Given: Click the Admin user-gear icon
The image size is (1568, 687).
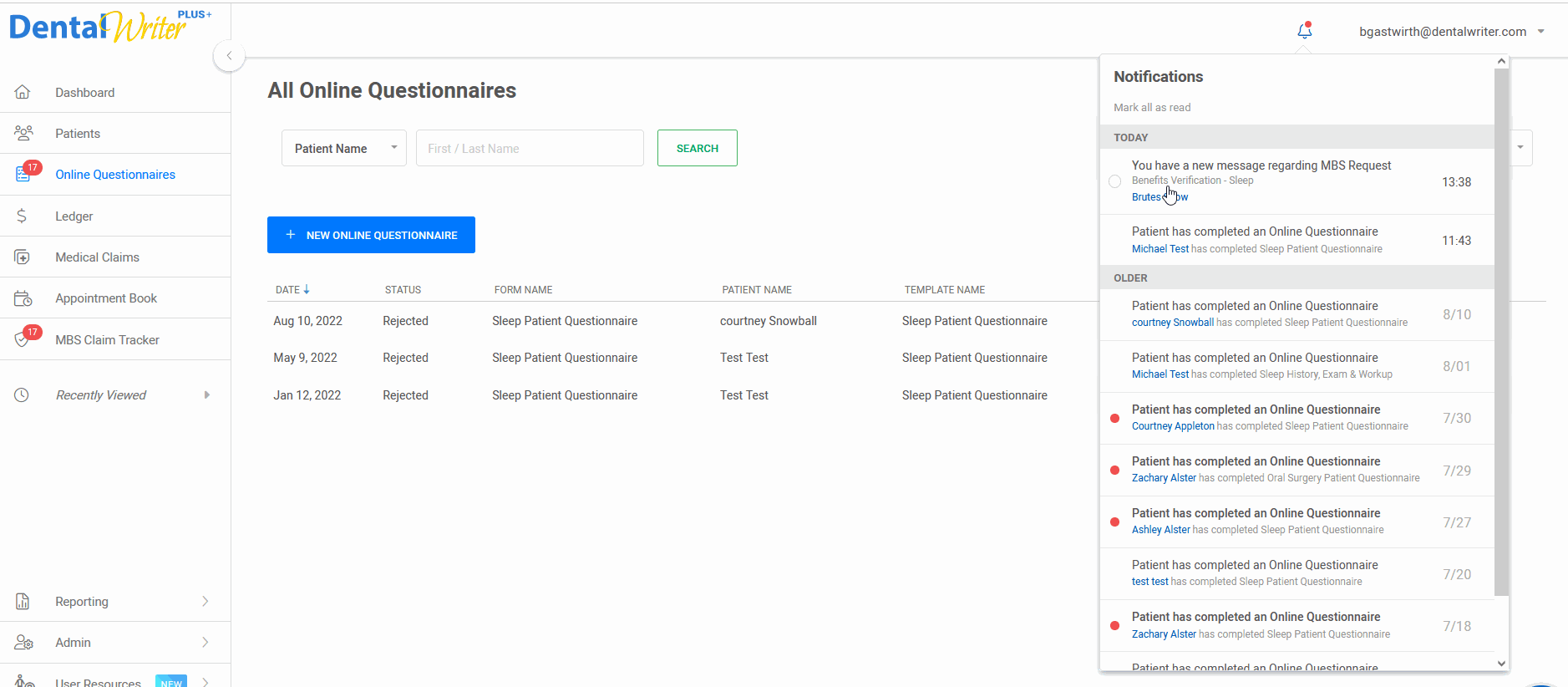Looking at the screenshot, I should (23, 642).
